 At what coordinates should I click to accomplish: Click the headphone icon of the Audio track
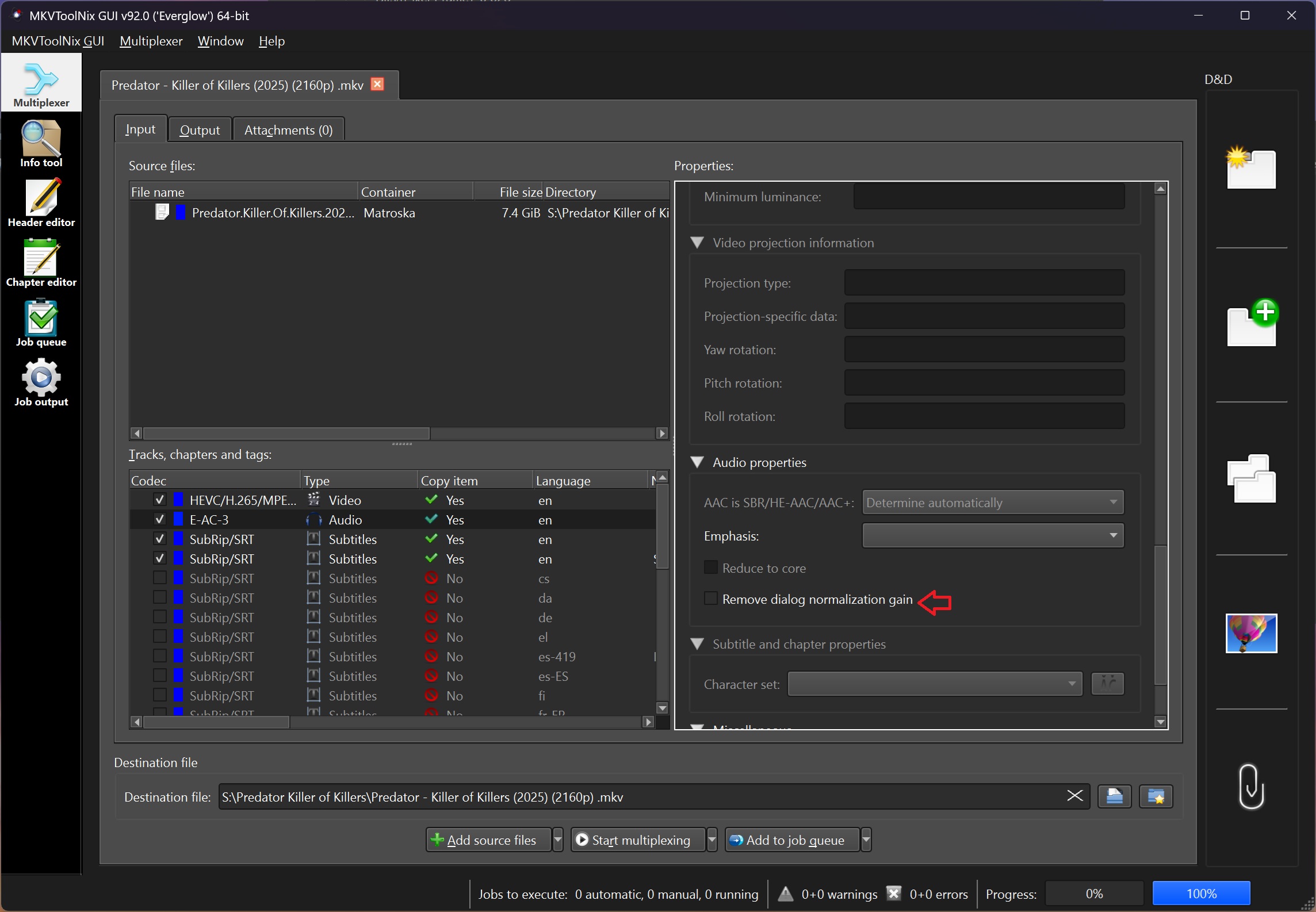point(313,519)
